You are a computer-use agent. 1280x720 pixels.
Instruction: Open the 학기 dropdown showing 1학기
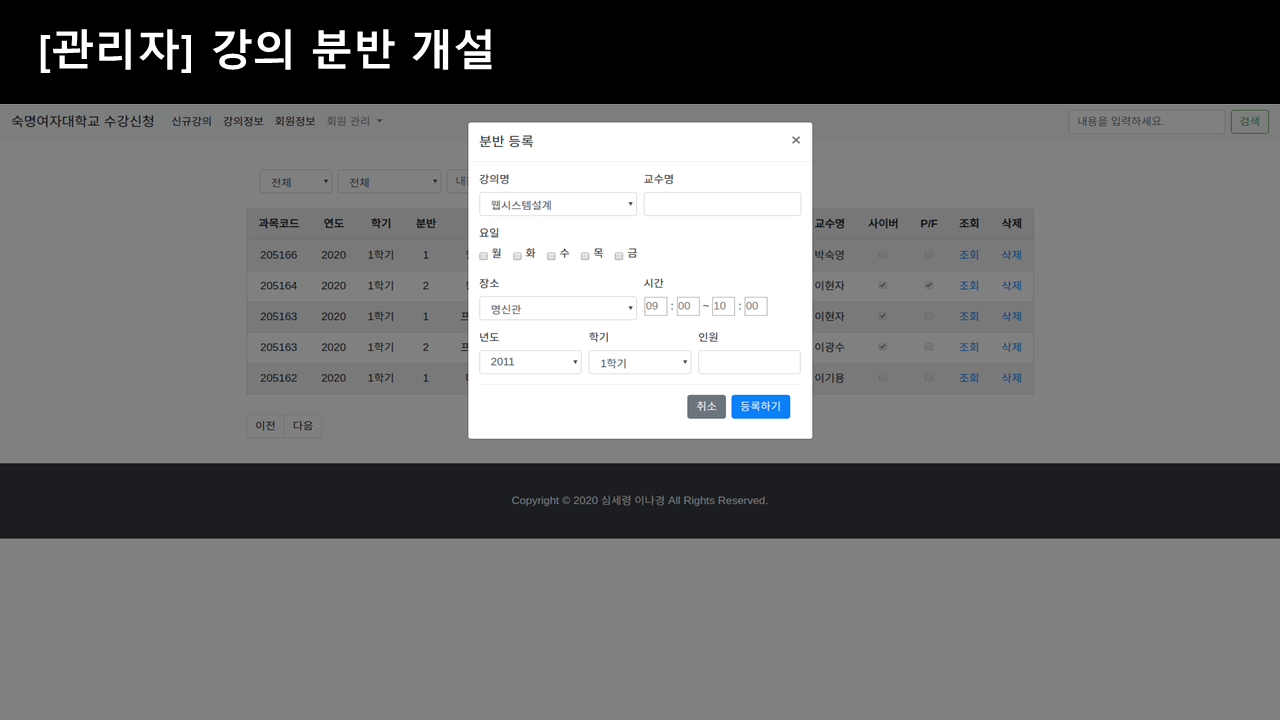pyautogui.click(x=639, y=361)
